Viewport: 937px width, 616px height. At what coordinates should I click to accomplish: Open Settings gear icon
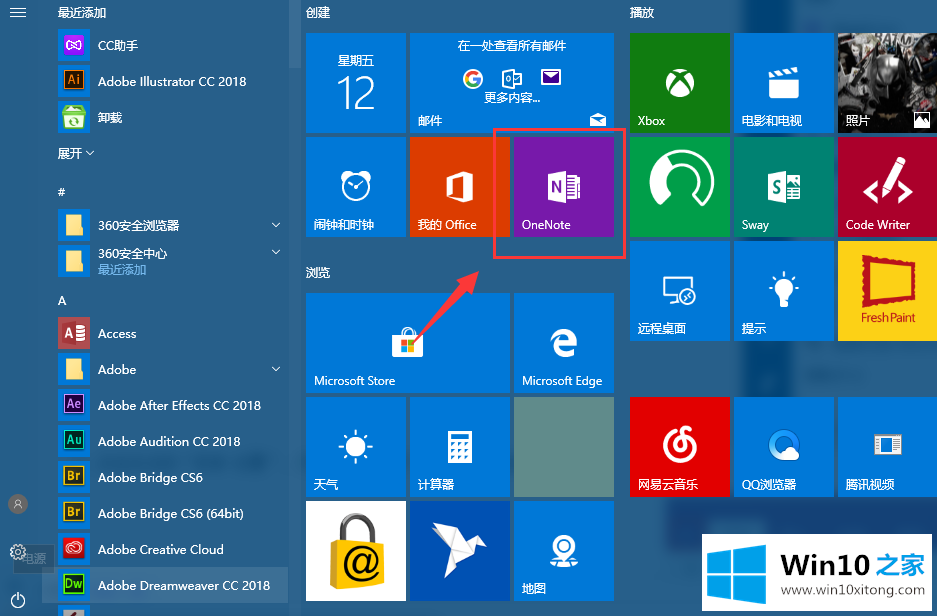[17, 551]
